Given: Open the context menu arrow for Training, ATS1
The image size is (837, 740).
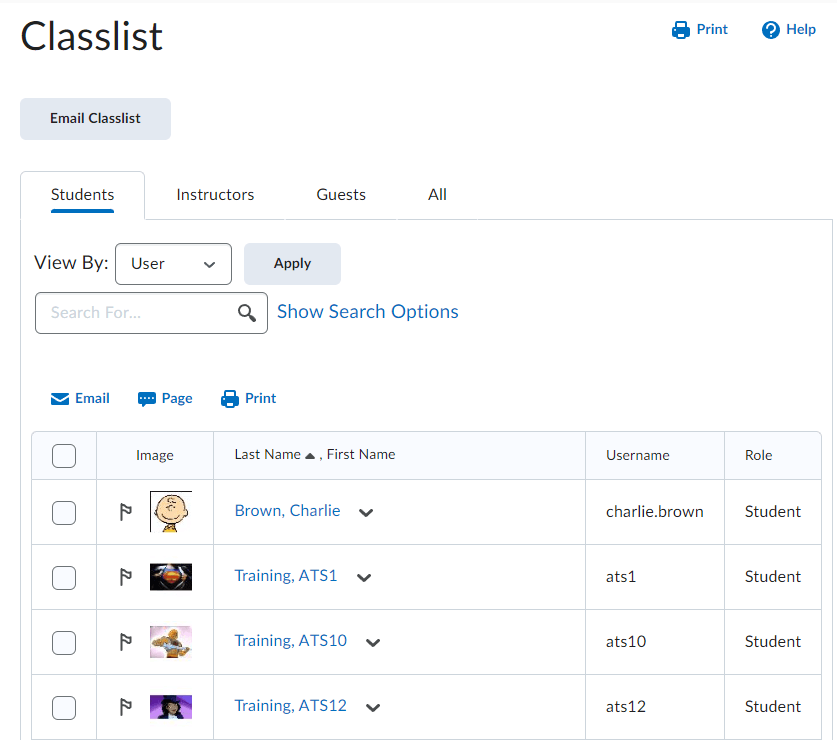Looking at the screenshot, I should [364, 578].
